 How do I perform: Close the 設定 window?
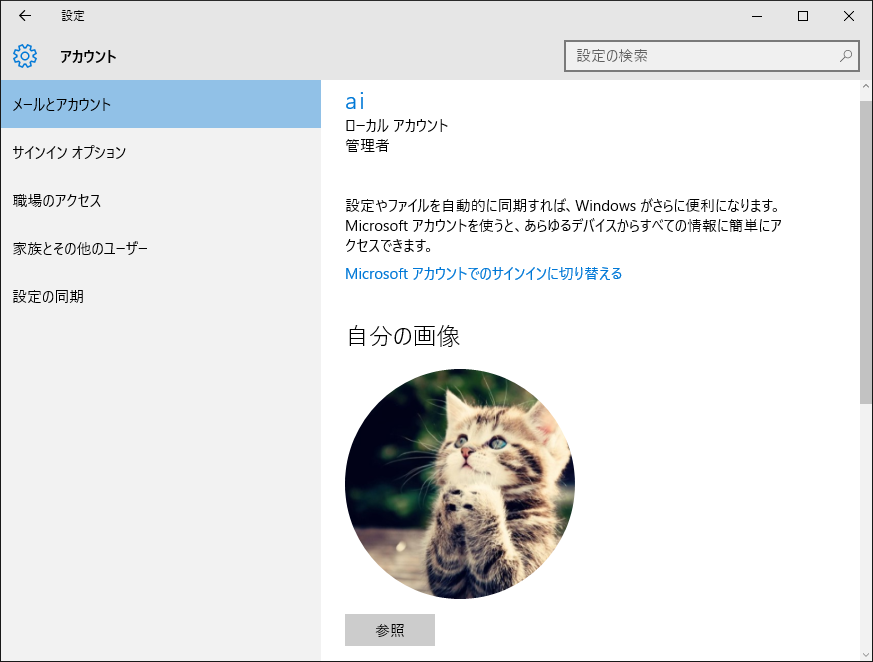tap(849, 16)
